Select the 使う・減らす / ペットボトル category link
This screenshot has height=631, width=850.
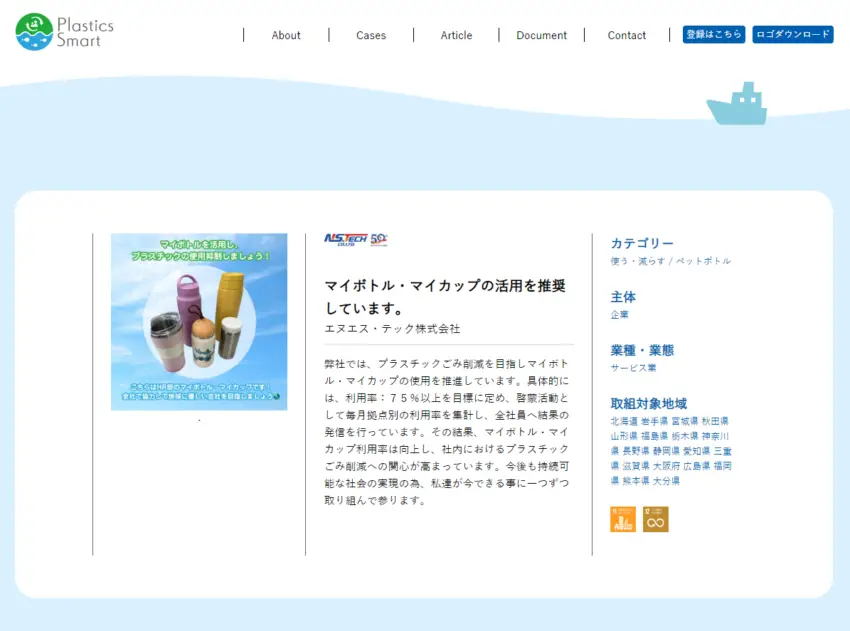pyautogui.click(x=670, y=261)
